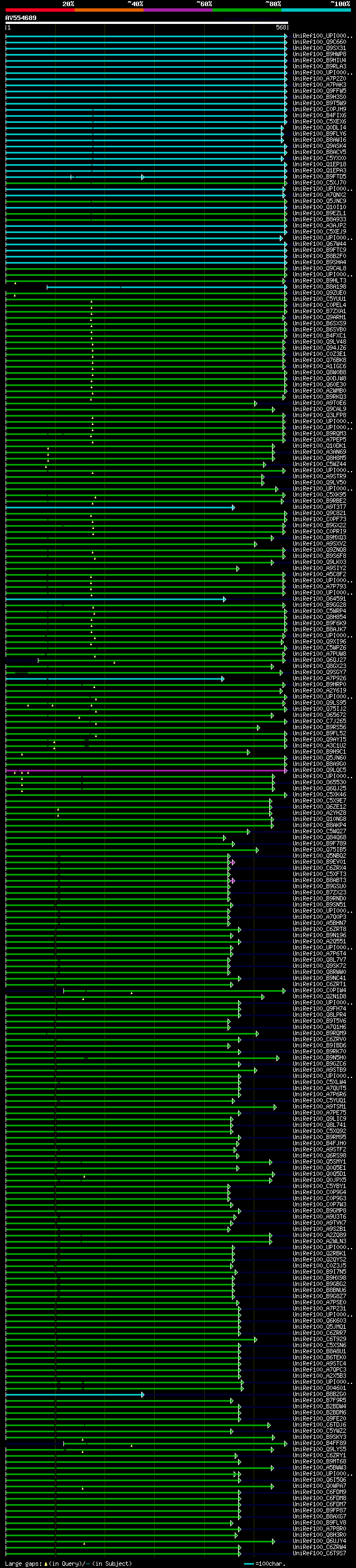Screen dimensions: 356x1568
Task: Click magenta arrowhead on UniRef100_B8ABT3 row
Action: 233,881
